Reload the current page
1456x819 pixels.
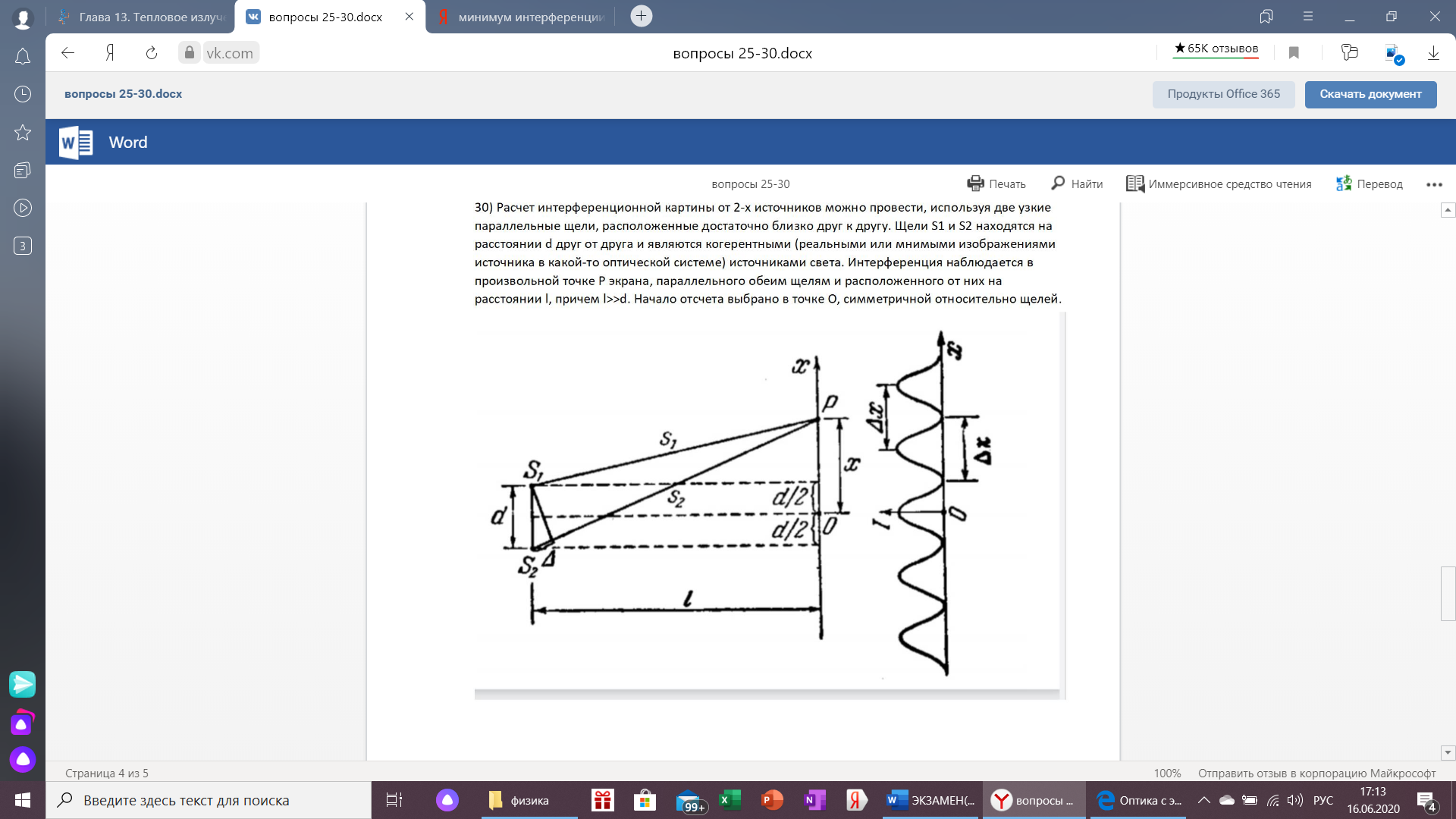pos(152,53)
